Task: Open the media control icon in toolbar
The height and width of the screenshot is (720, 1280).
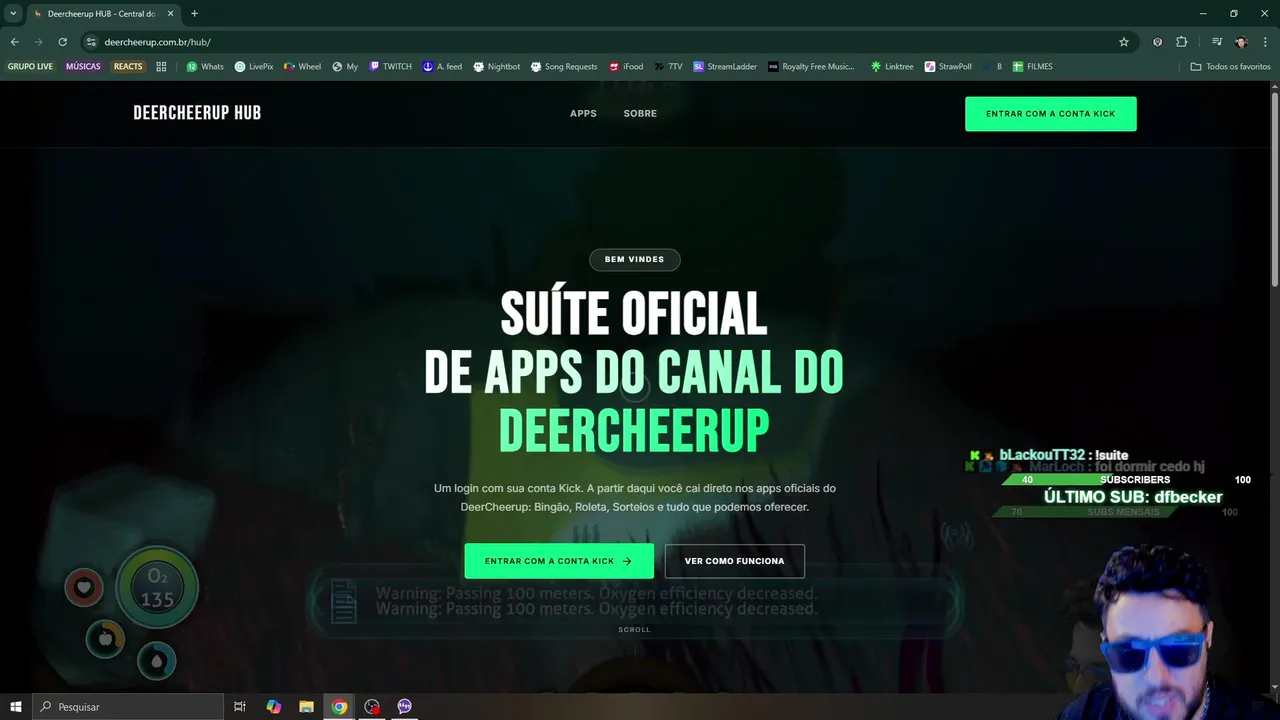Action: [x=1216, y=42]
